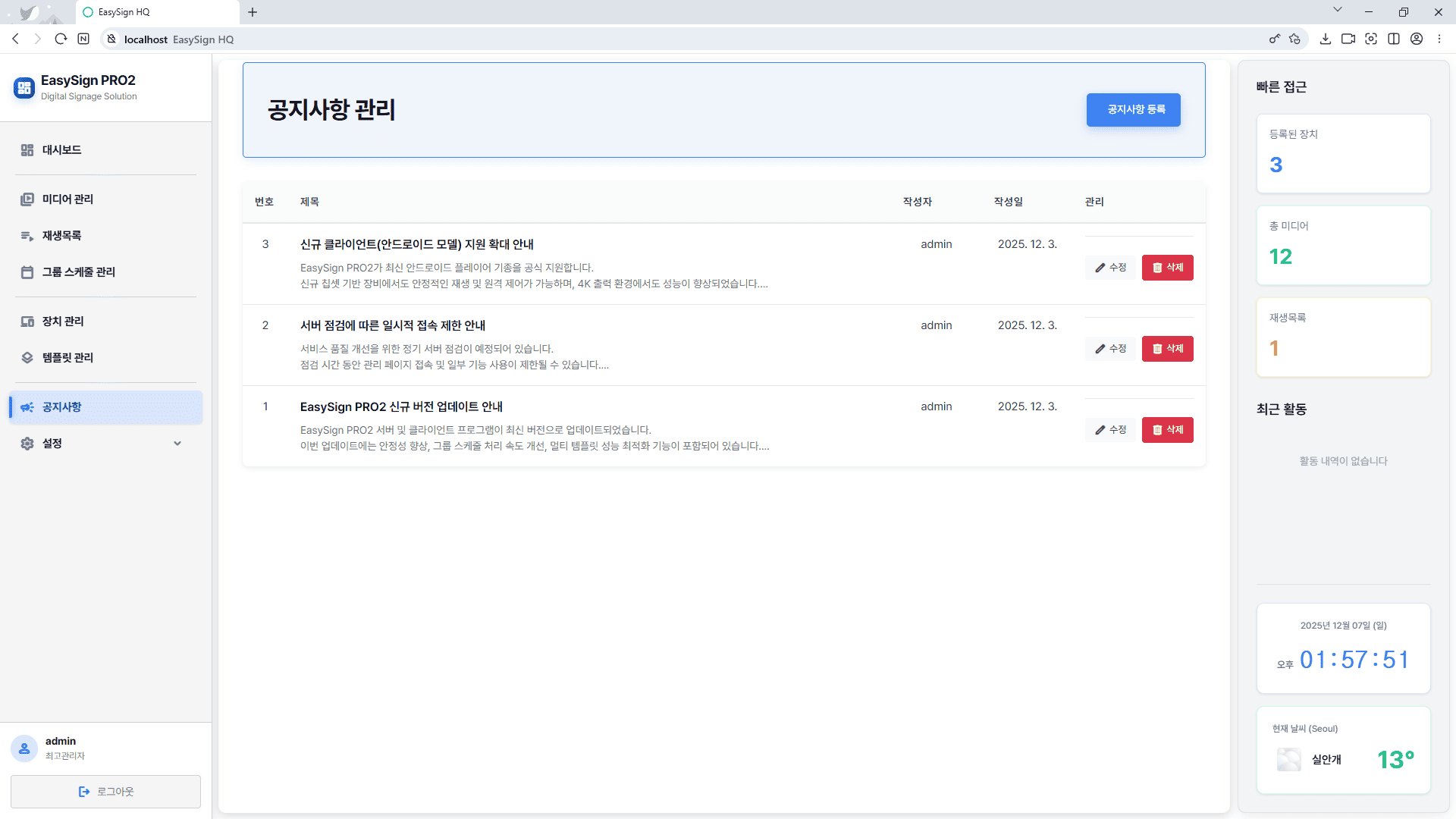Click the browser address bar
Screen dimensions: 1456x819
coord(682,39)
